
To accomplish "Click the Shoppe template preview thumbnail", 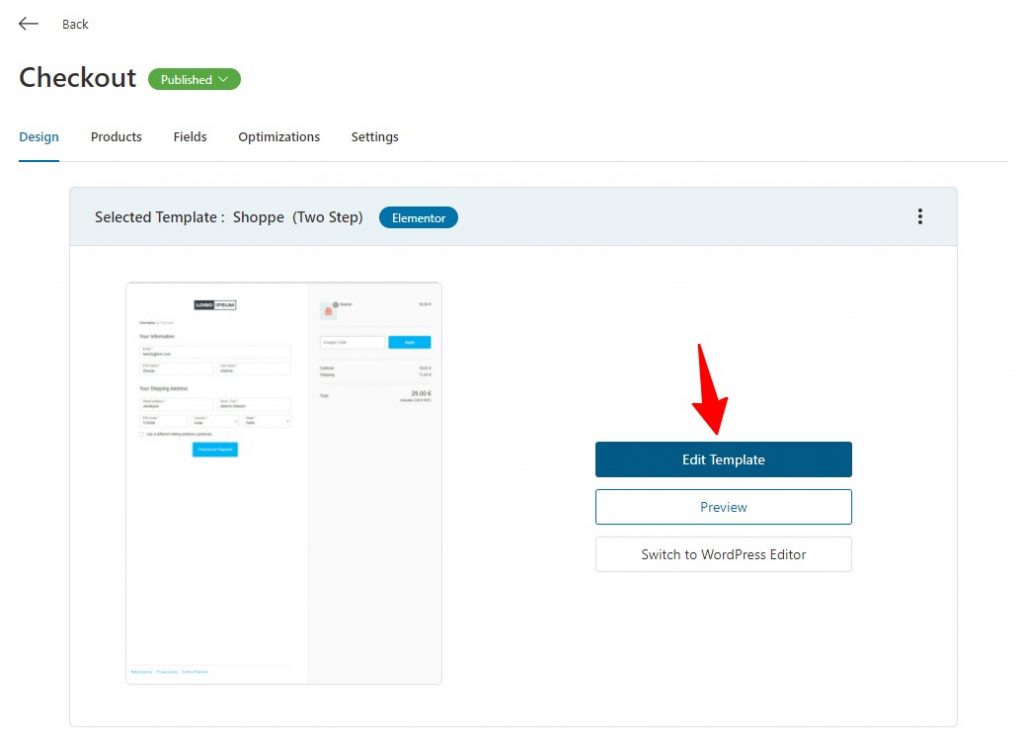I will click(283, 483).
